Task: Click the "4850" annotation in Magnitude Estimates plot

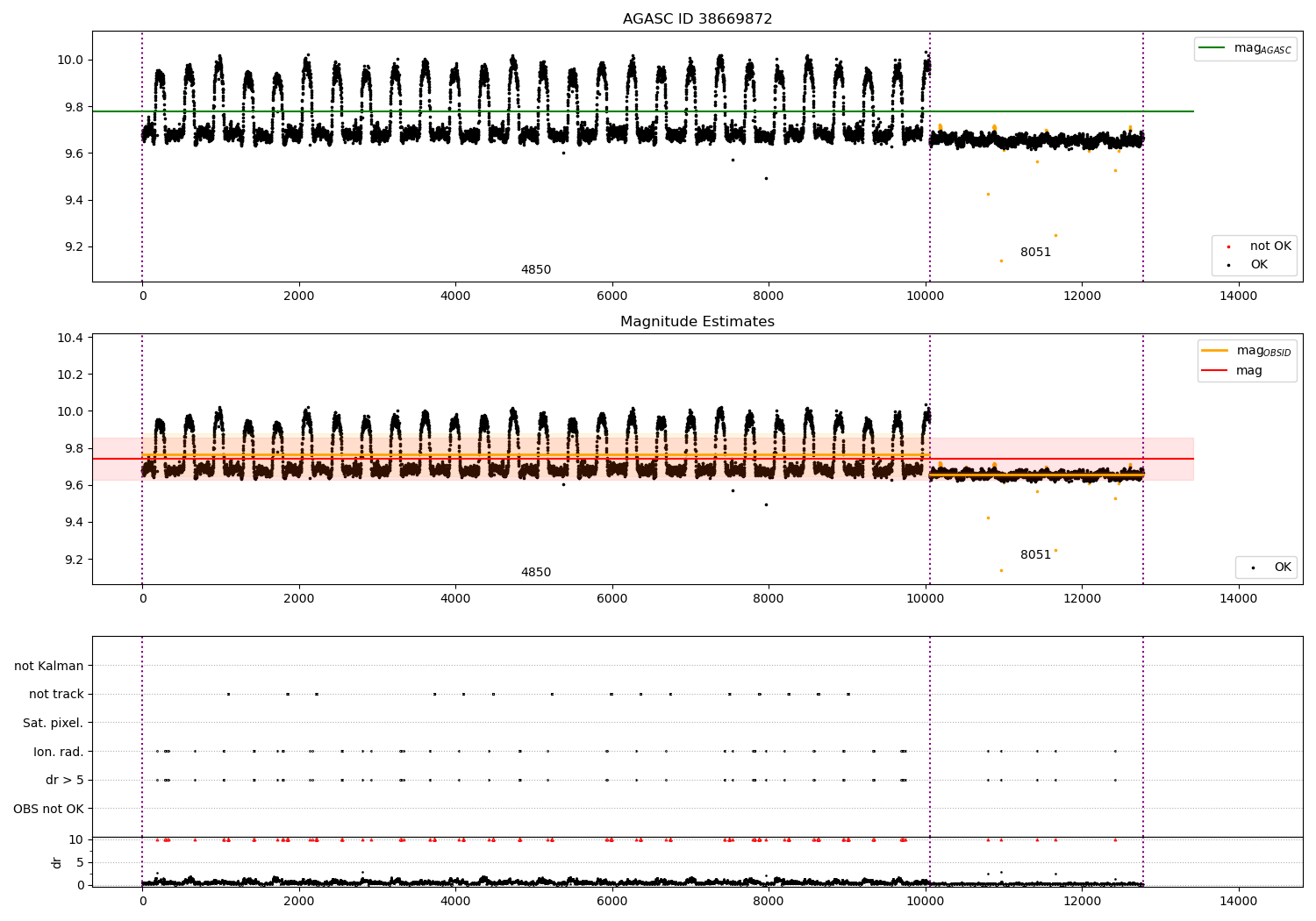Action: pyautogui.click(x=536, y=573)
